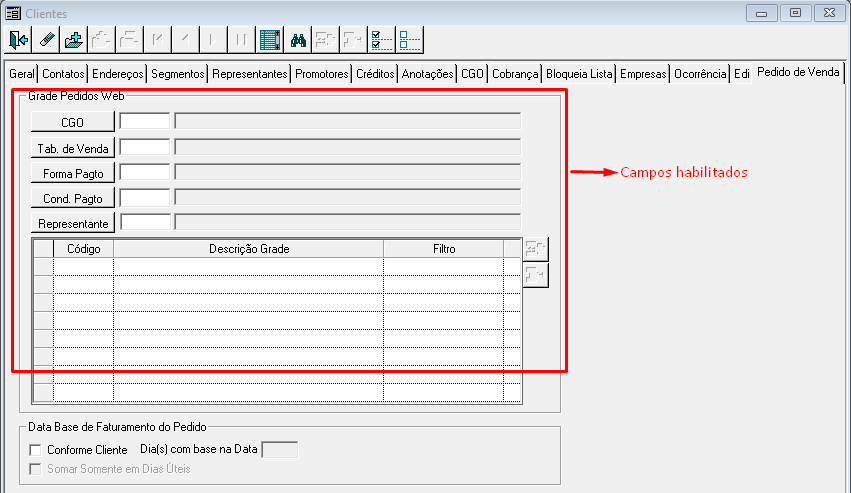The image size is (851, 493).
Task: Click the check-all toolbar icon
Action: (x=382, y=40)
